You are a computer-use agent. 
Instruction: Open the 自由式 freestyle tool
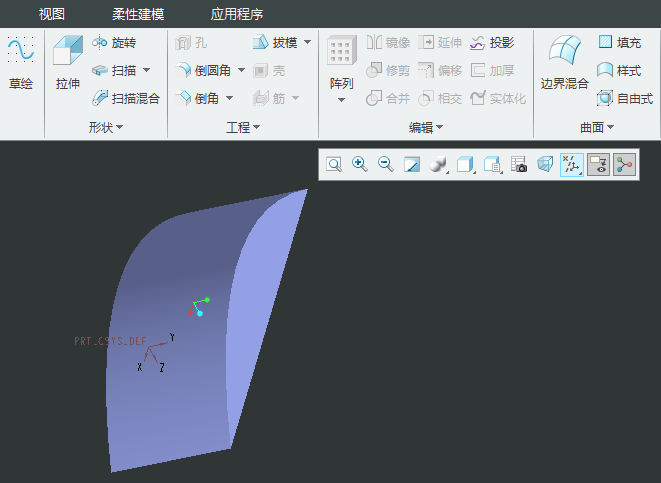point(625,99)
